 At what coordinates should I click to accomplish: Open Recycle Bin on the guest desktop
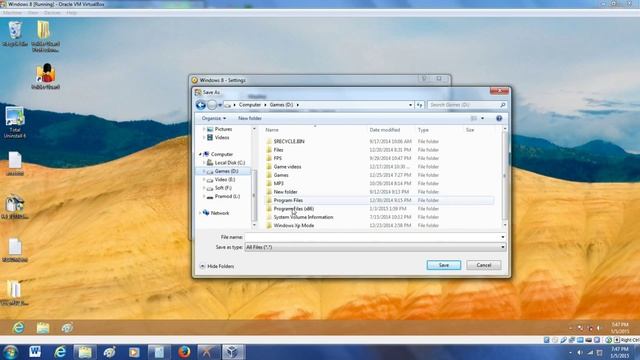tap(15, 33)
